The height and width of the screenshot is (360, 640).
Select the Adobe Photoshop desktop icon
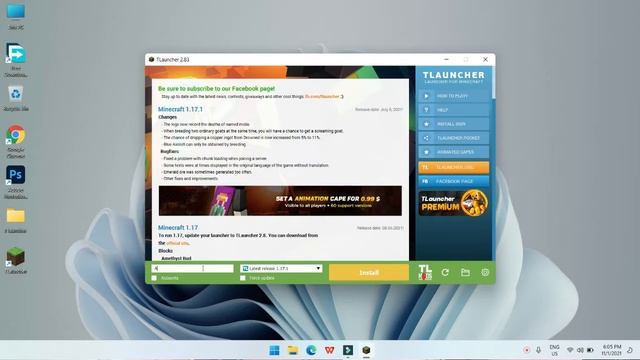click(x=16, y=182)
